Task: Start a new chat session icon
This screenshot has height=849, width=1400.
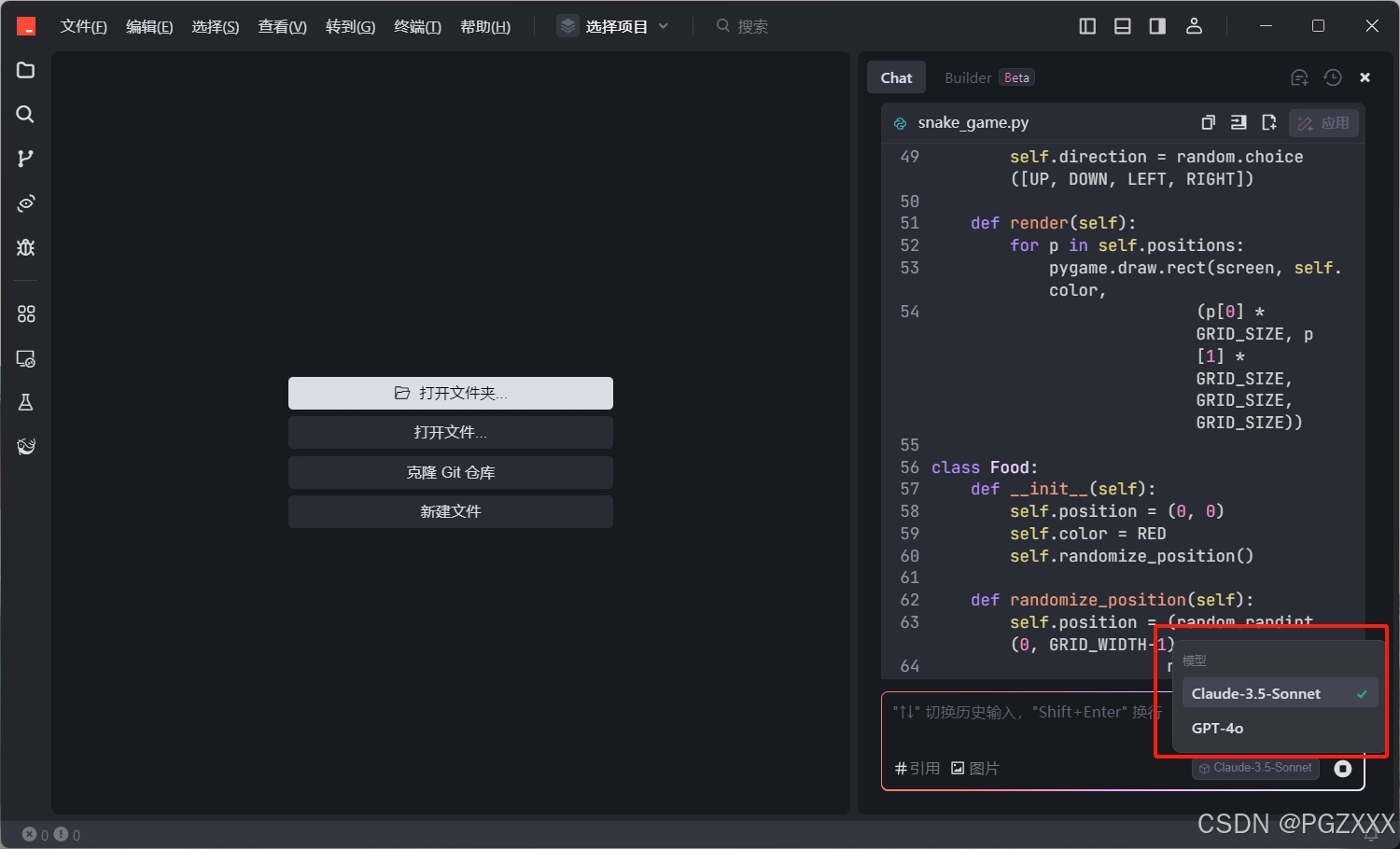Action: tap(1299, 77)
